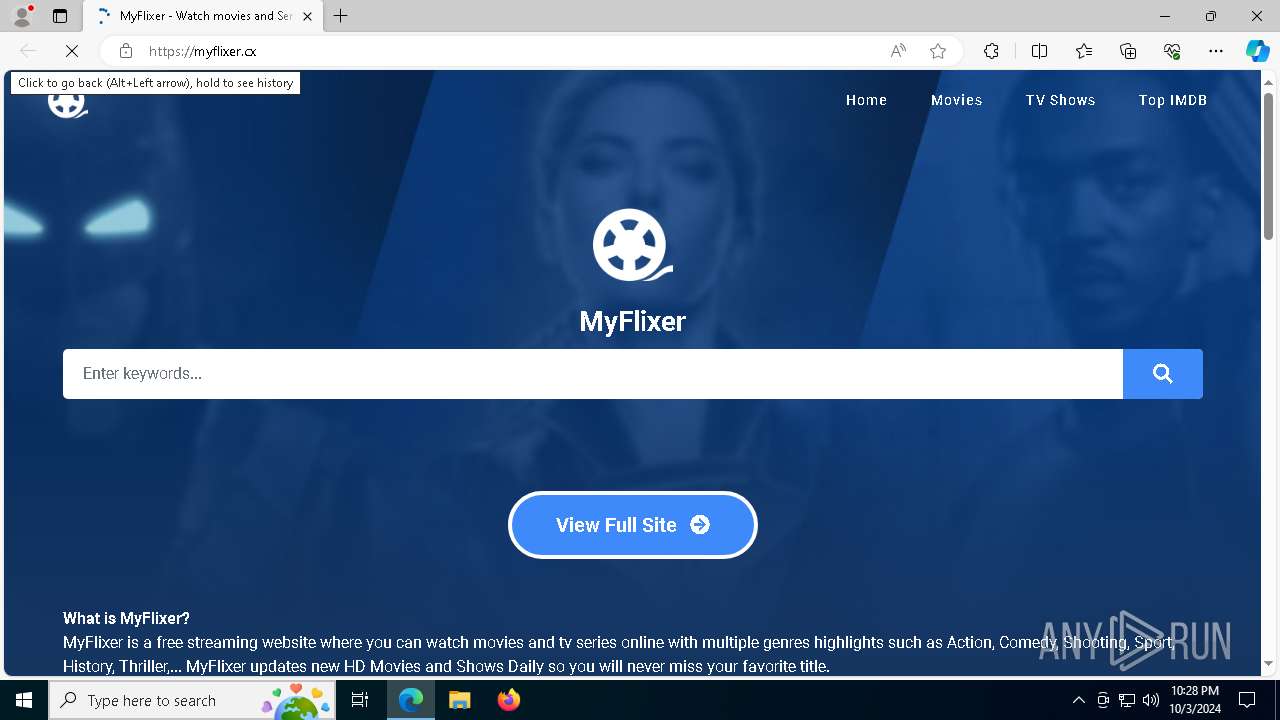Click the MyFlixer title text
This screenshot has width=1280, height=720.
(x=632, y=321)
